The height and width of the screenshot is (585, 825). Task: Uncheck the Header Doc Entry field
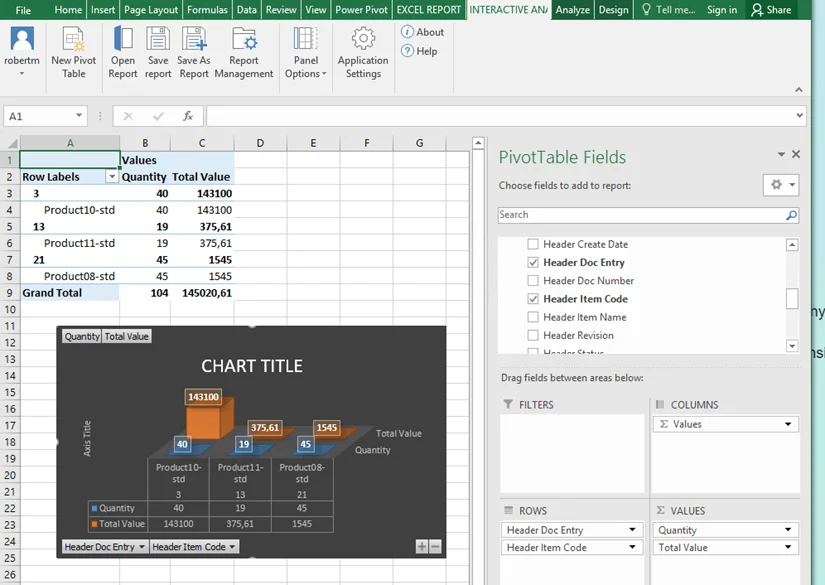(533, 263)
